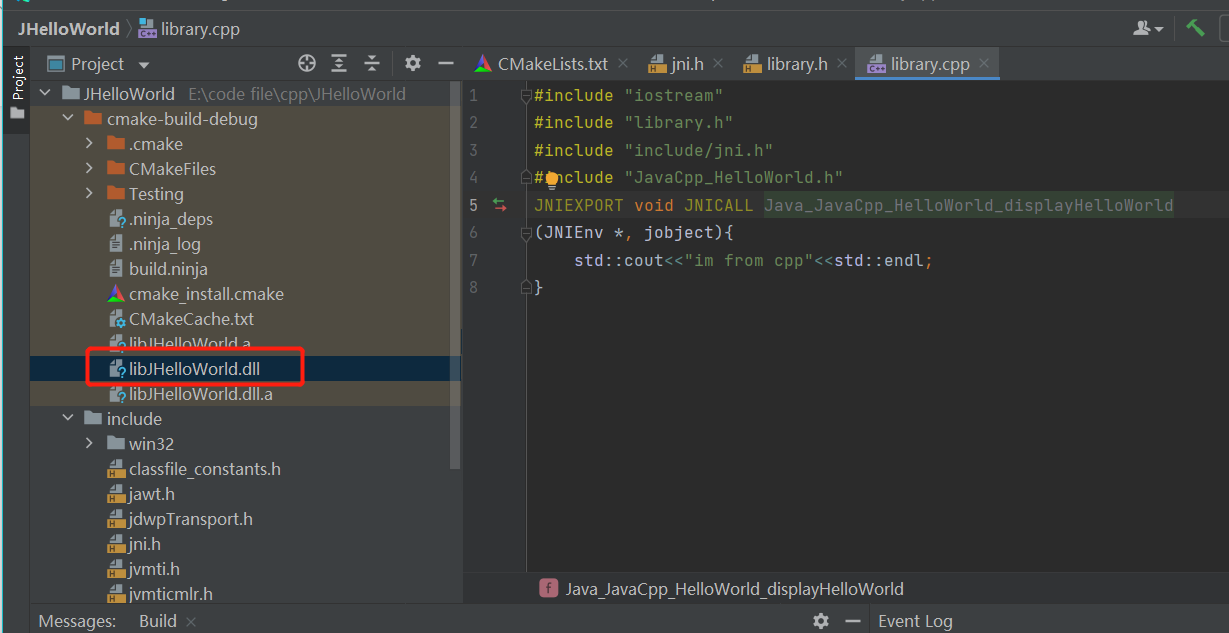Expand the win32 folder
The image size is (1229, 633).
point(90,444)
